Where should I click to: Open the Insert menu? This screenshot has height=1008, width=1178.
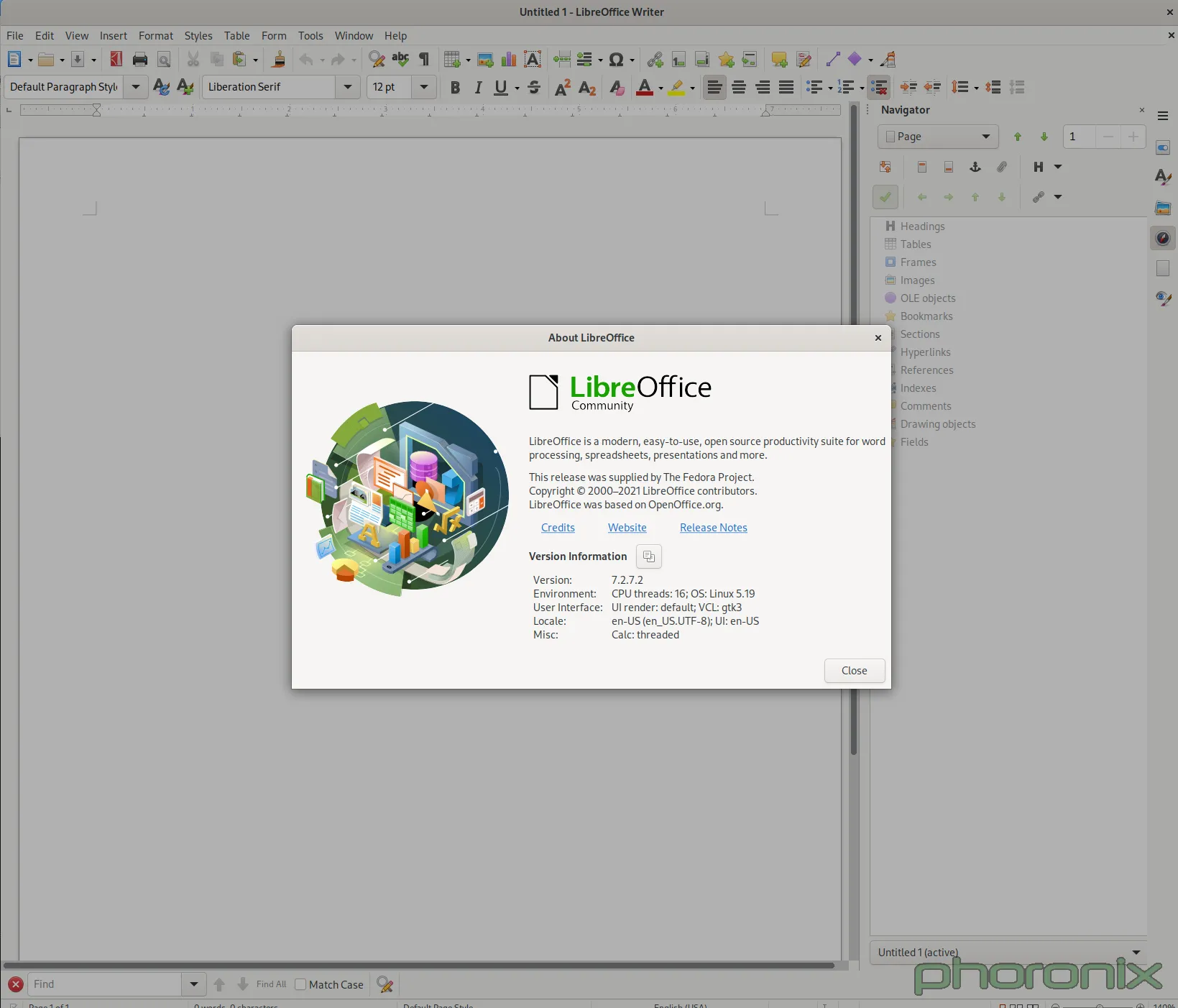[114, 36]
